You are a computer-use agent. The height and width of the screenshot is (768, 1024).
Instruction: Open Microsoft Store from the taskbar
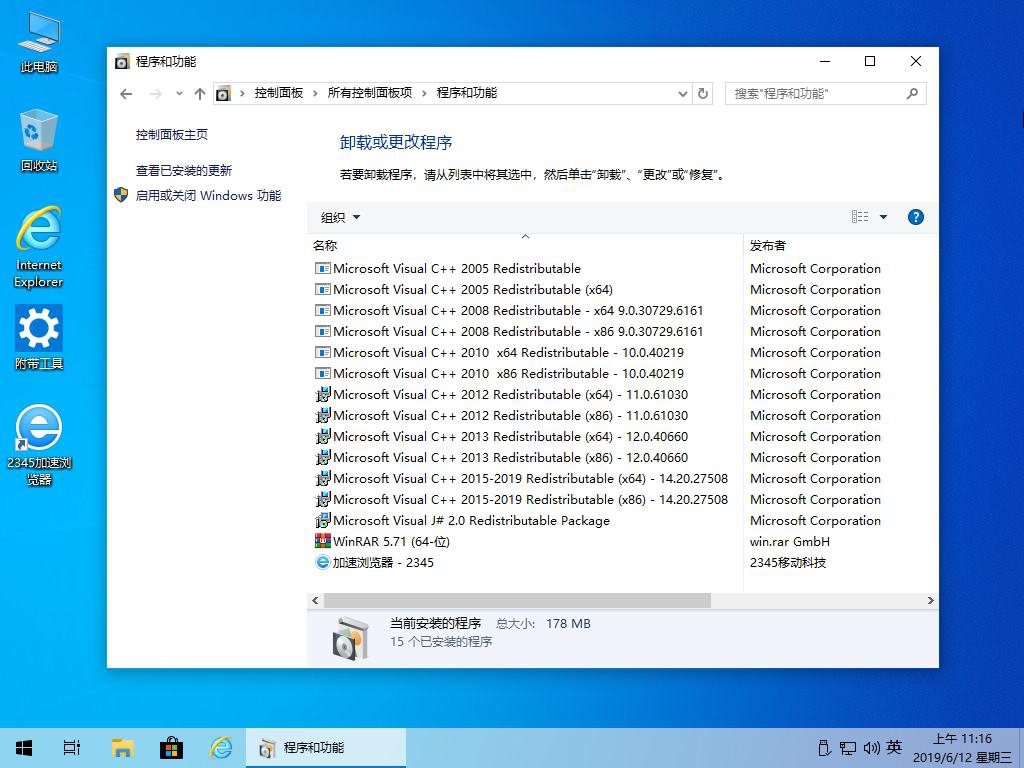(x=171, y=748)
